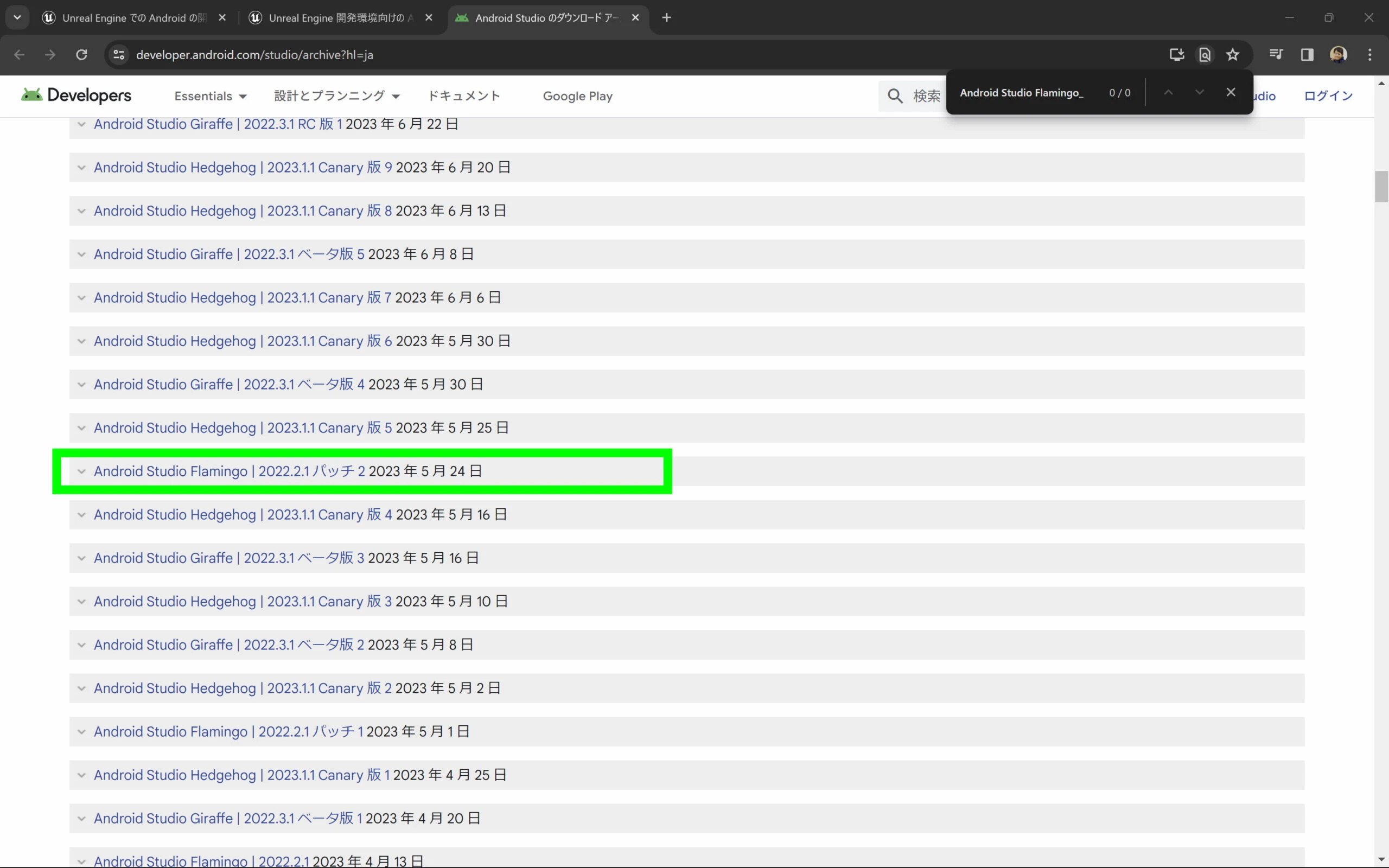The image size is (1389, 868).
Task: Open the tab search dropdown arrow
Action: click(17, 17)
